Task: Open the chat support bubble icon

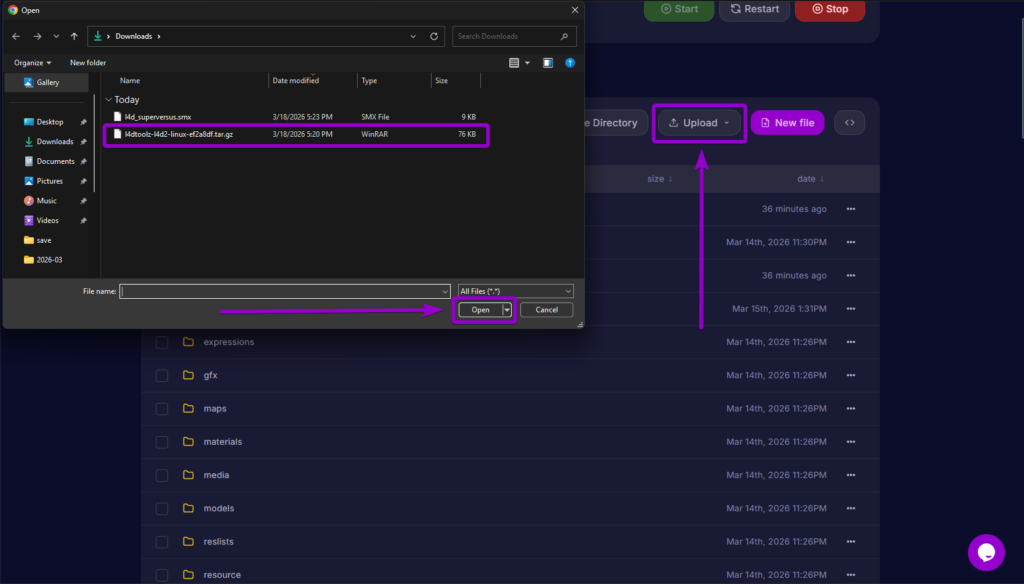Action: [986, 552]
